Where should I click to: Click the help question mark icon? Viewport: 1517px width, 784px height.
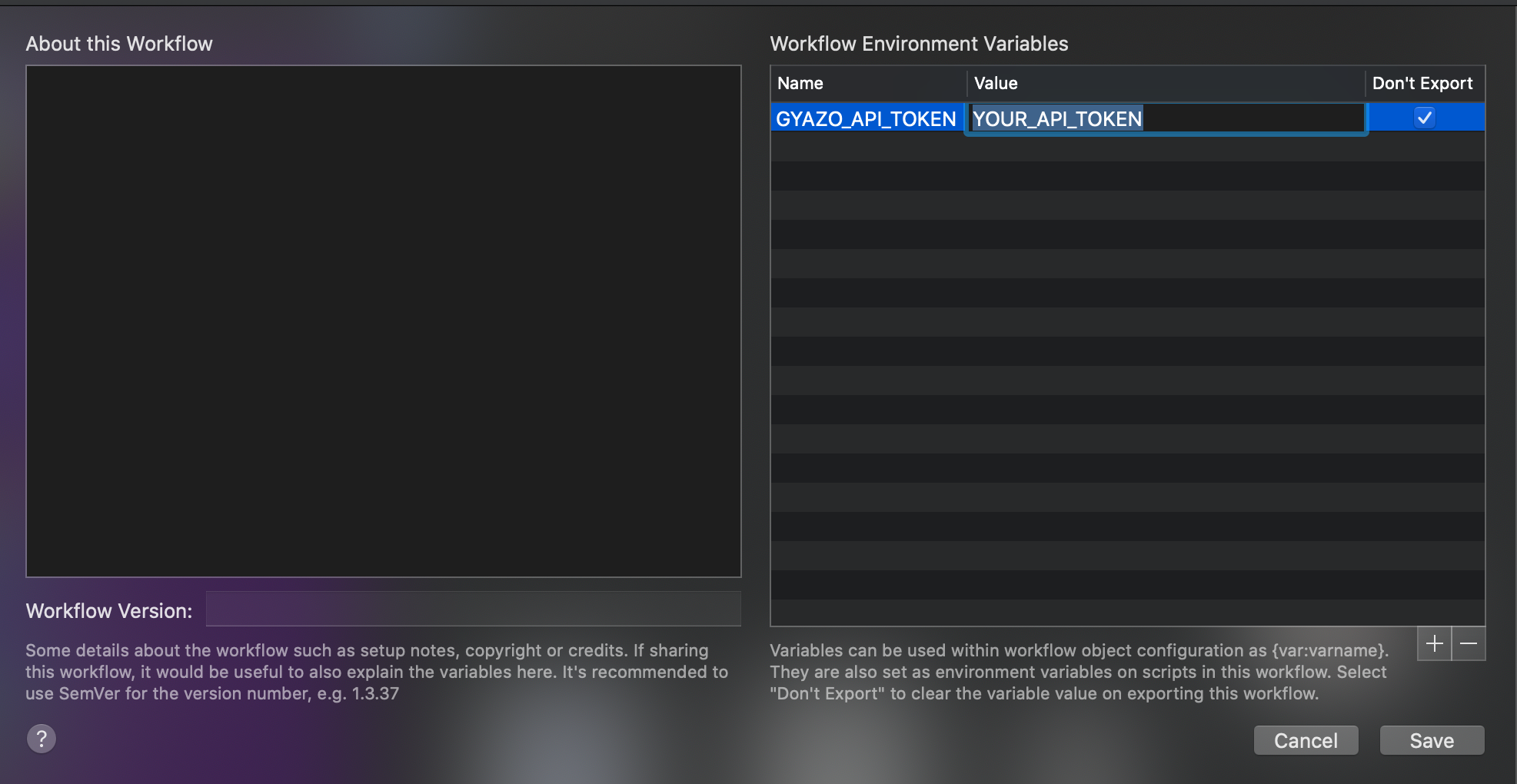(x=42, y=739)
